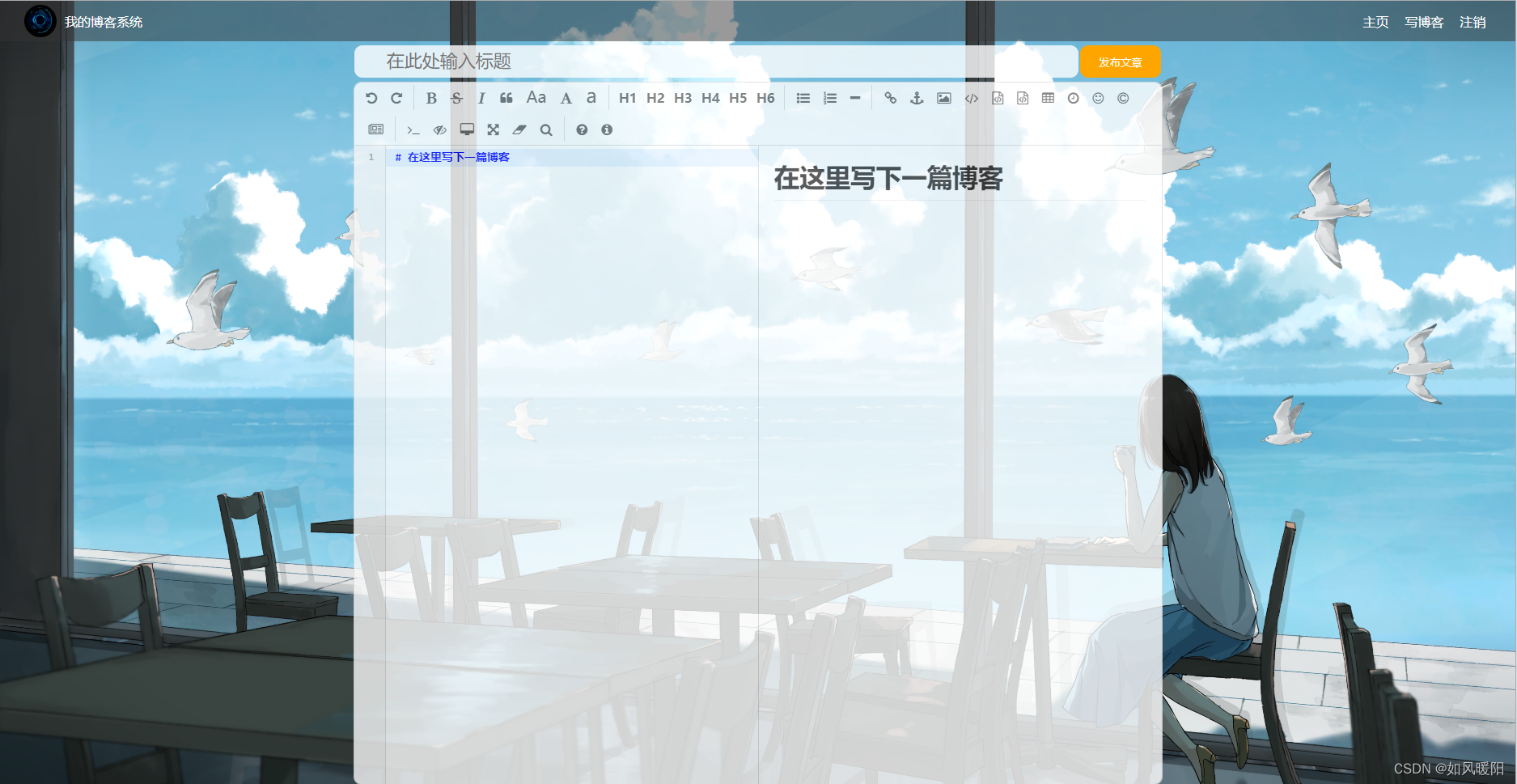
Task: Click 注销 to log out
Action: pyautogui.click(x=1473, y=22)
